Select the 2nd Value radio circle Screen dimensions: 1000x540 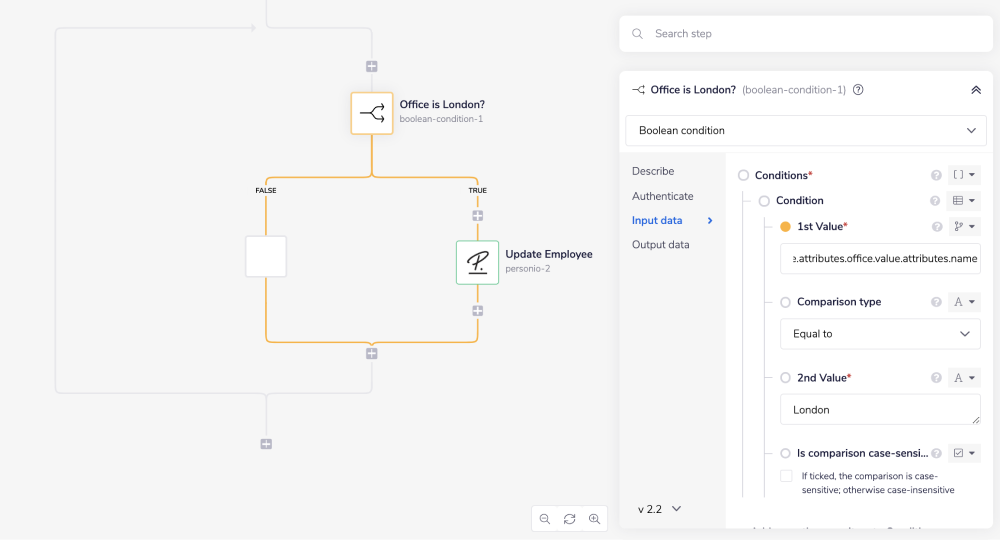click(785, 378)
